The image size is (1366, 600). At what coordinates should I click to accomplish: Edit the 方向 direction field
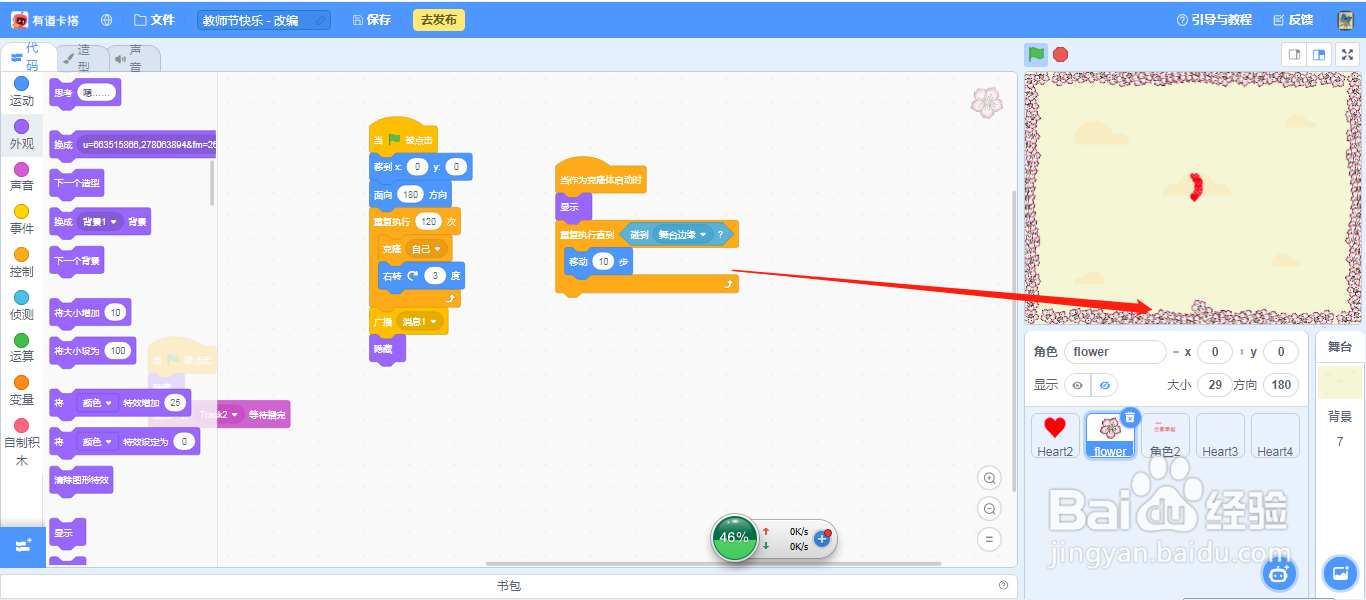point(1280,385)
